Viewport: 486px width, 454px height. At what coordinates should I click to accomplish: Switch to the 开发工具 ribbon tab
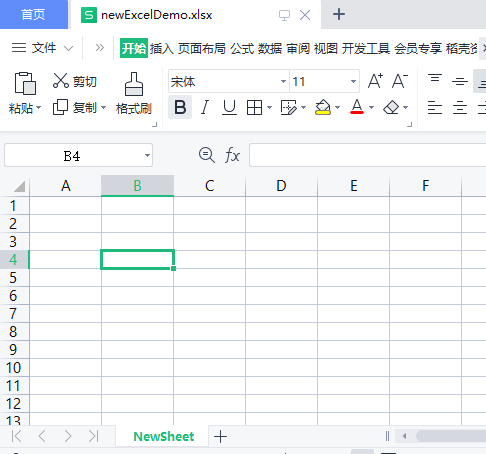pos(366,49)
